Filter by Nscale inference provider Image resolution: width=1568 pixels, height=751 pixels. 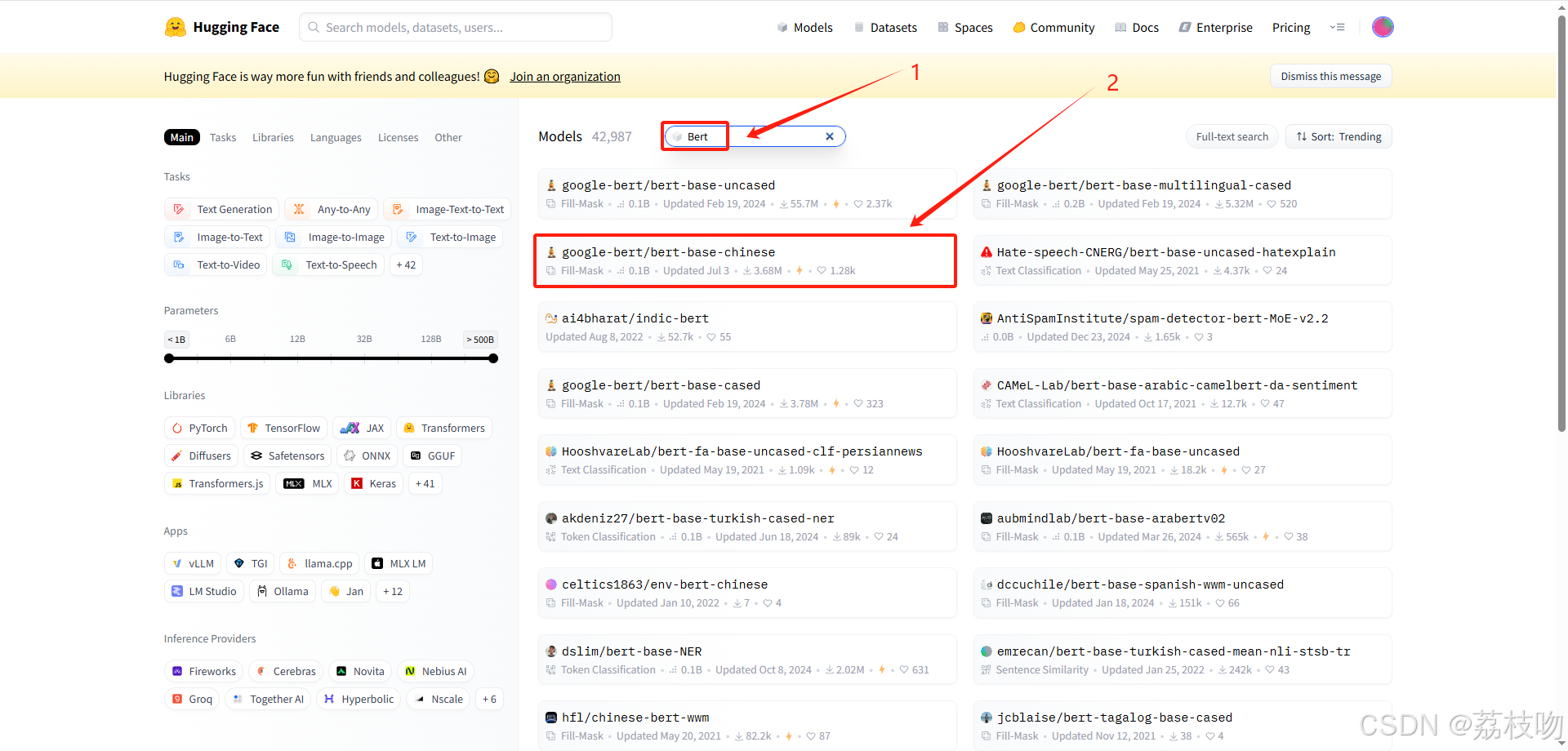pyautogui.click(x=439, y=699)
